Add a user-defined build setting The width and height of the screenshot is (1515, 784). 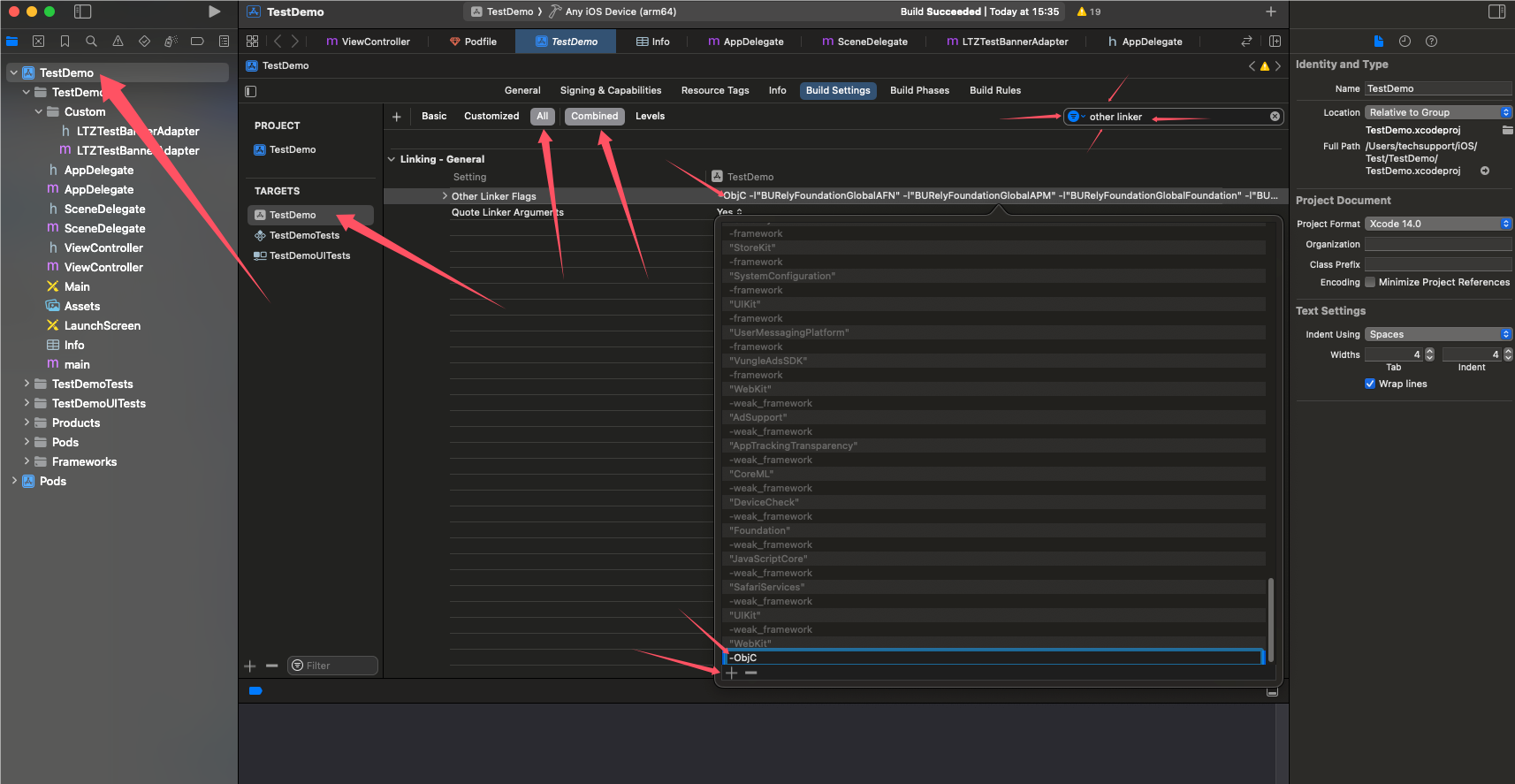tap(396, 116)
